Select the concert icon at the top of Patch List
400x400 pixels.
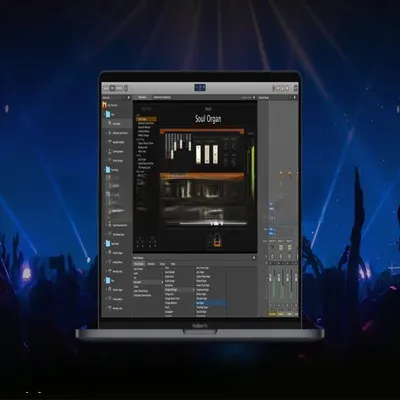coord(105,105)
